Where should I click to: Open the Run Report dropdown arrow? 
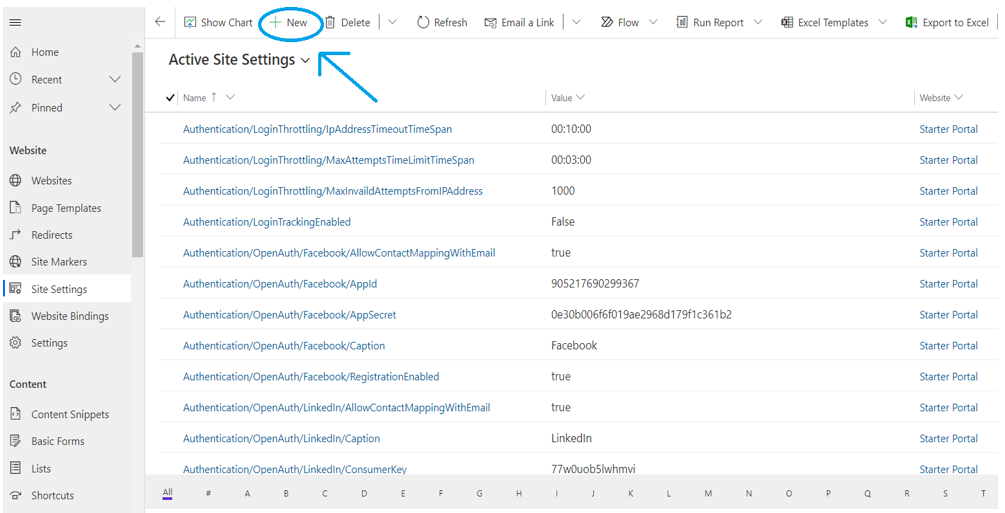coord(758,22)
